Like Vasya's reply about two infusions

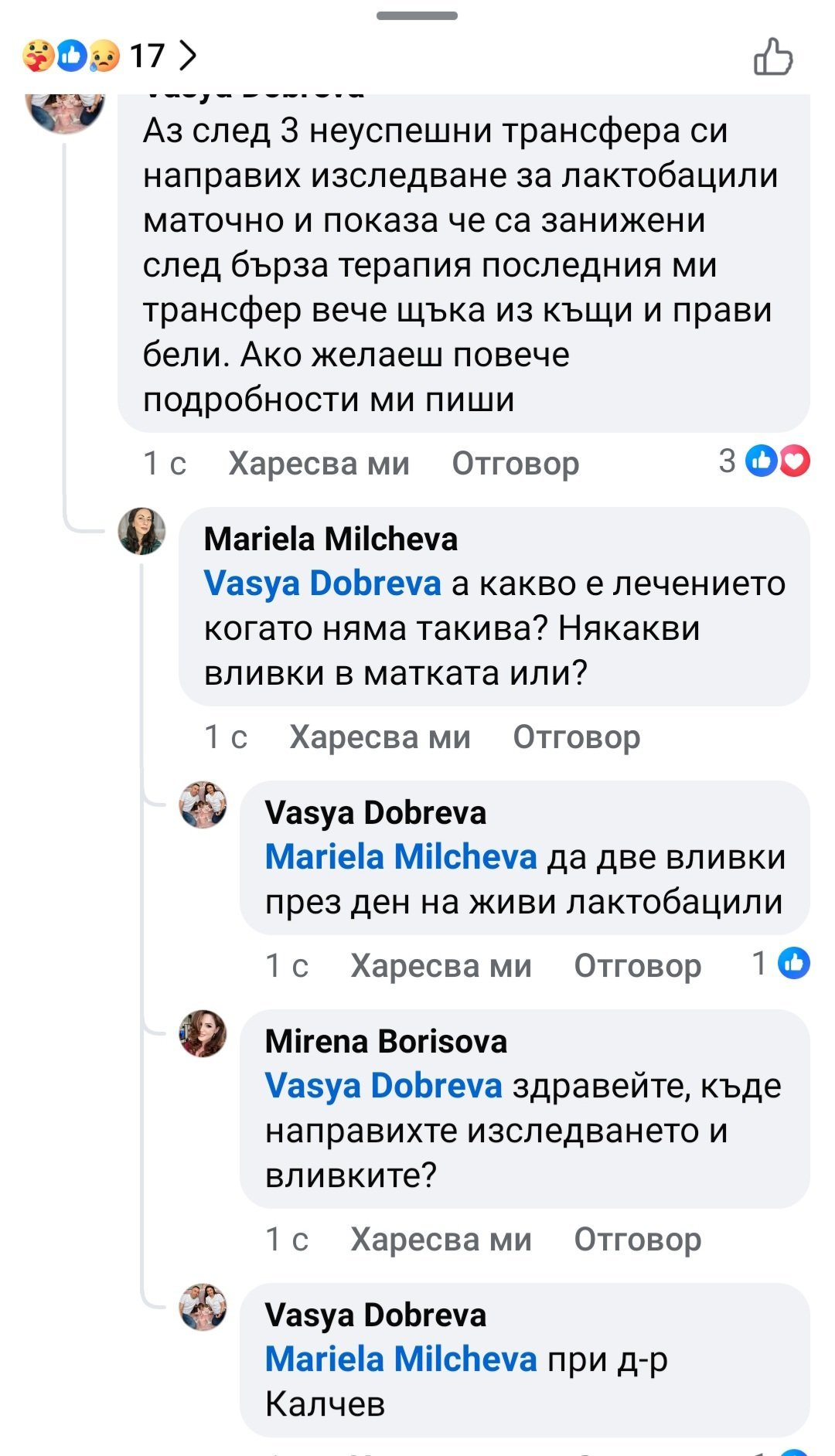click(x=441, y=966)
